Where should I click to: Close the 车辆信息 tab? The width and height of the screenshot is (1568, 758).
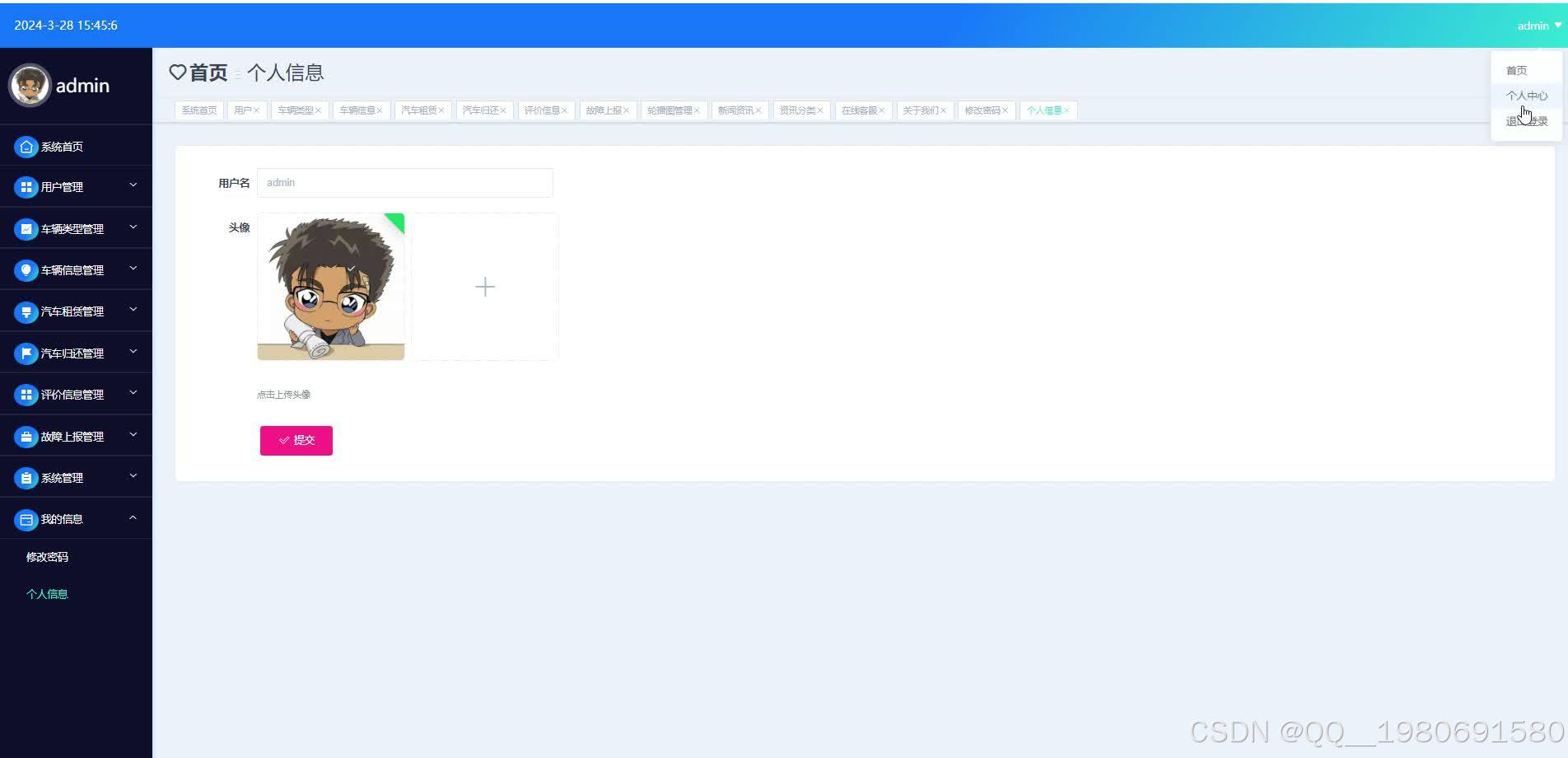(x=380, y=110)
